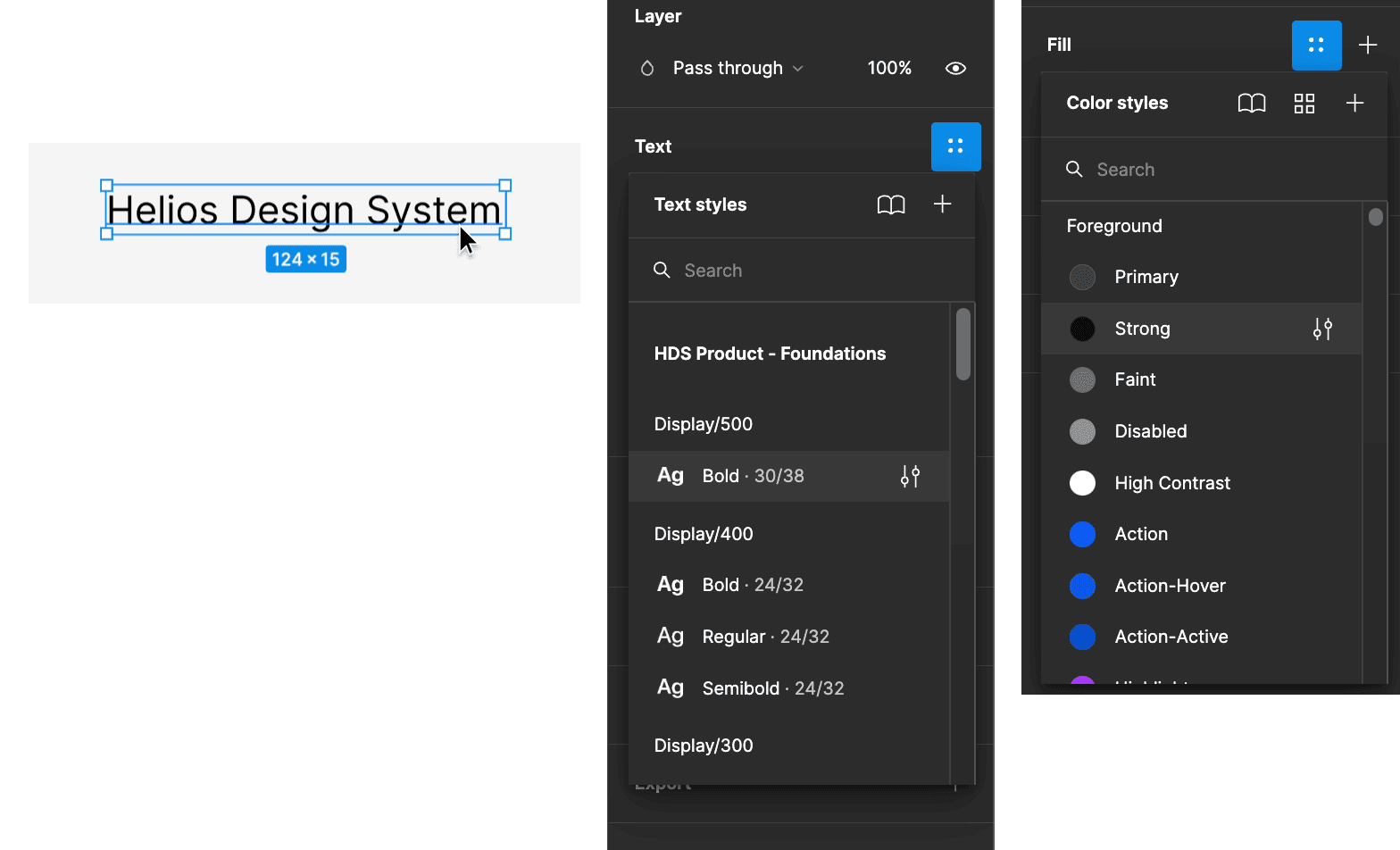Select the Helios Design System text layer

304,211
